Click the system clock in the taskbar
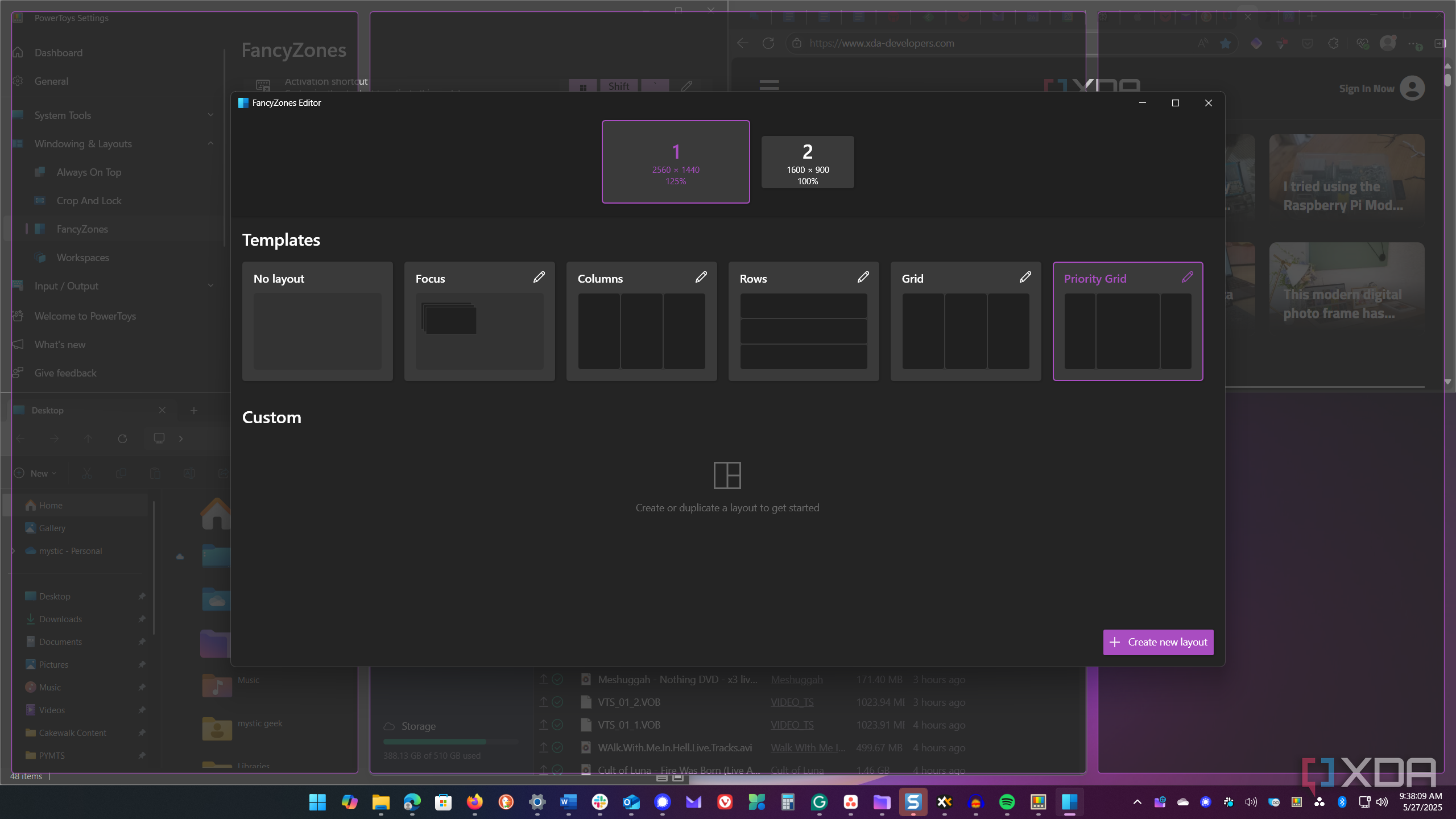This screenshot has height=819, width=1456. pos(1421,802)
